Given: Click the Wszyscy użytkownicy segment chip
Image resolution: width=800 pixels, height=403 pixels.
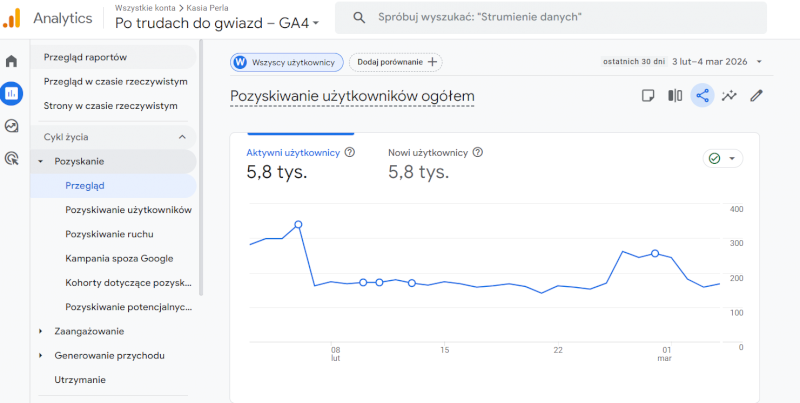Looking at the screenshot, I should pyautogui.click(x=287, y=62).
